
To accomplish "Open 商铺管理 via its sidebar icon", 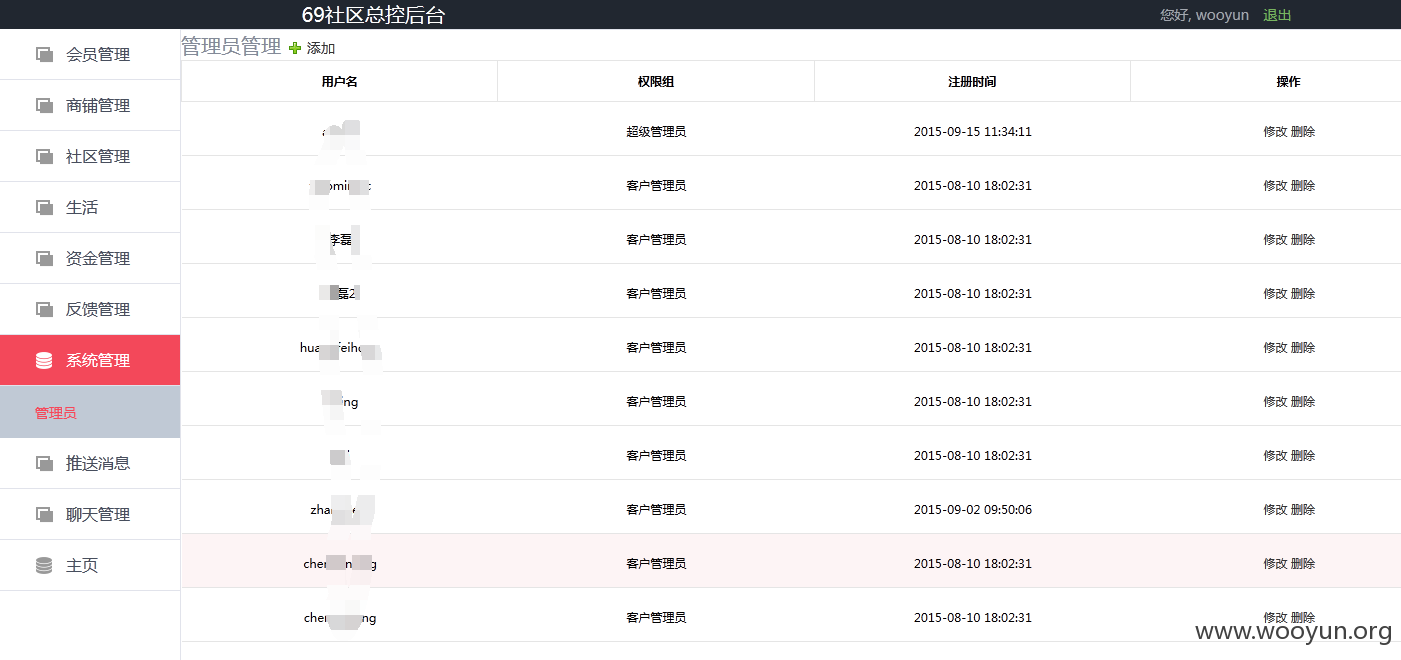I will [x=44, y=106].
